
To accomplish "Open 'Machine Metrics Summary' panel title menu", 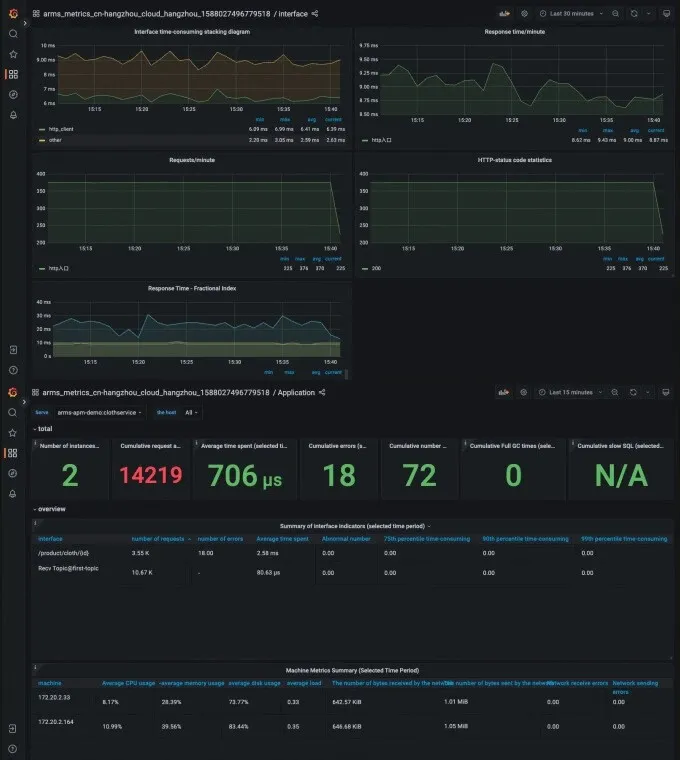I will [x=352, y=670].
